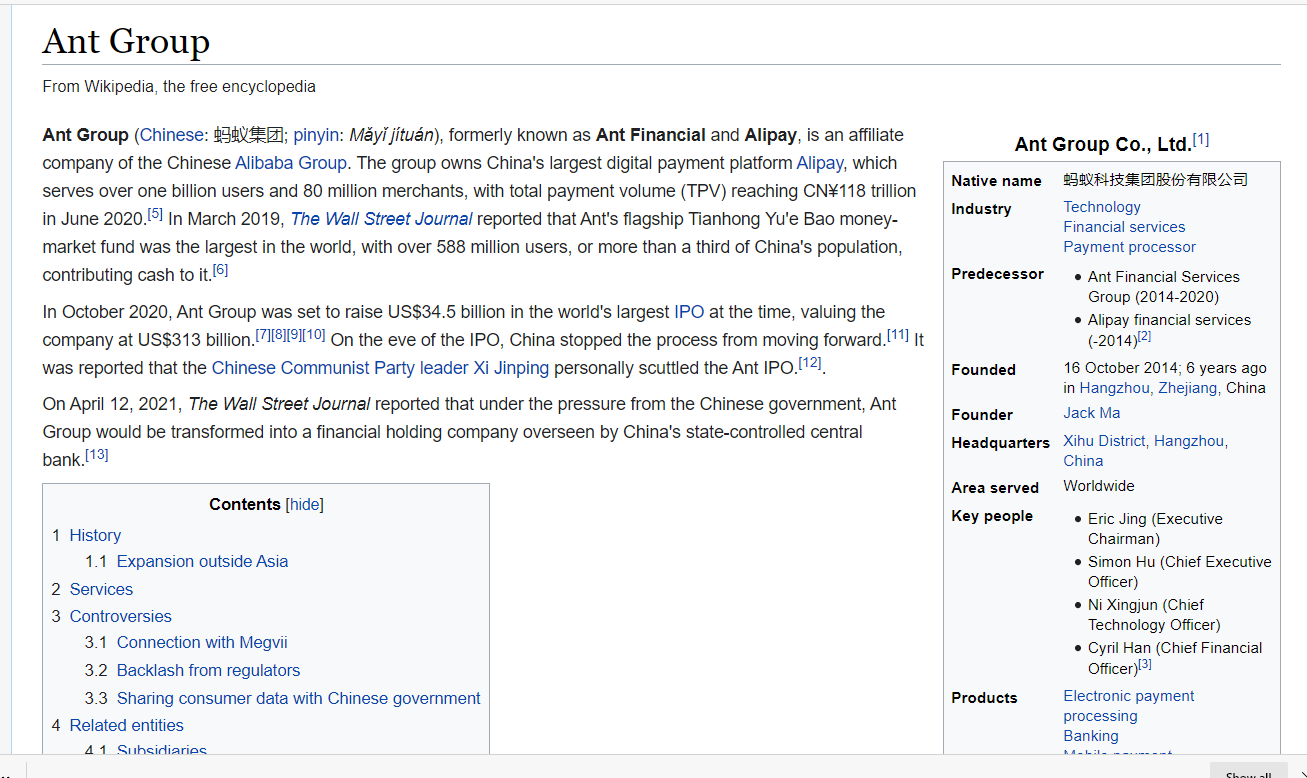Go to Related entities section

tap(126, 726)
